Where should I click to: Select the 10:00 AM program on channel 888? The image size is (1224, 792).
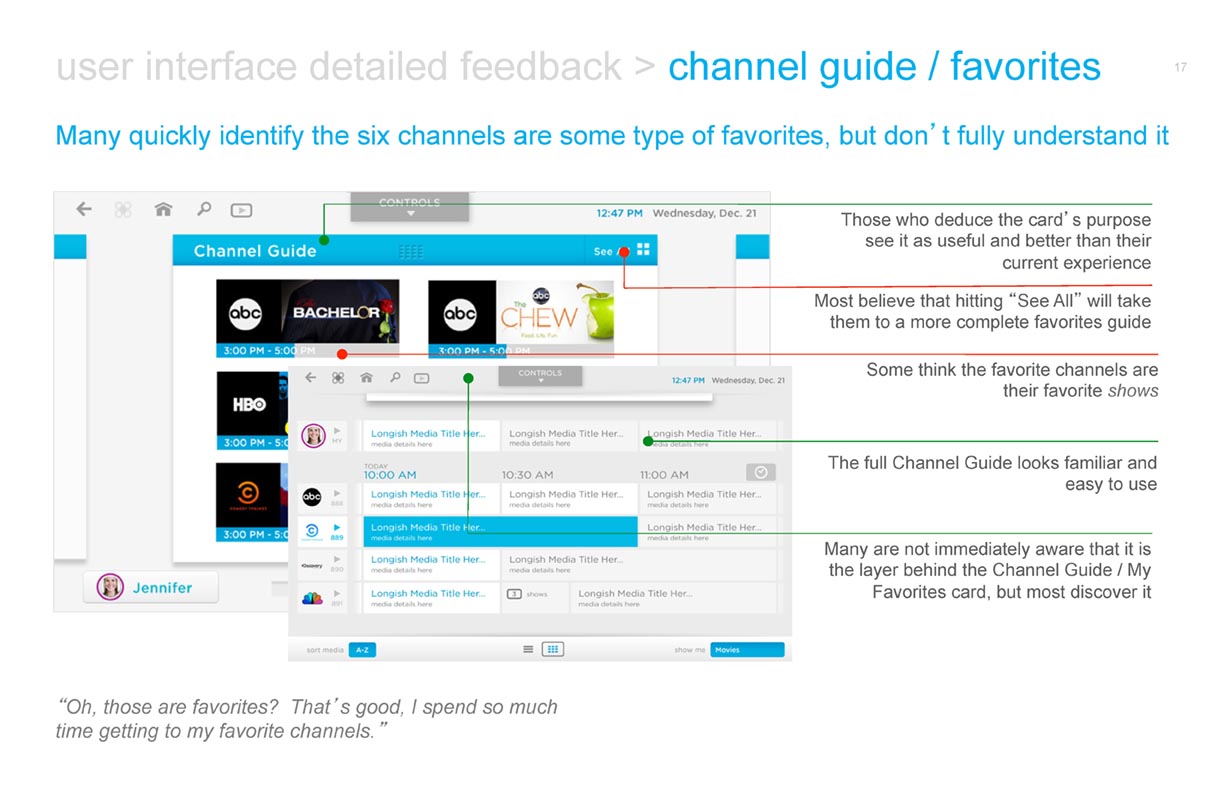click(x=431, y=498)
